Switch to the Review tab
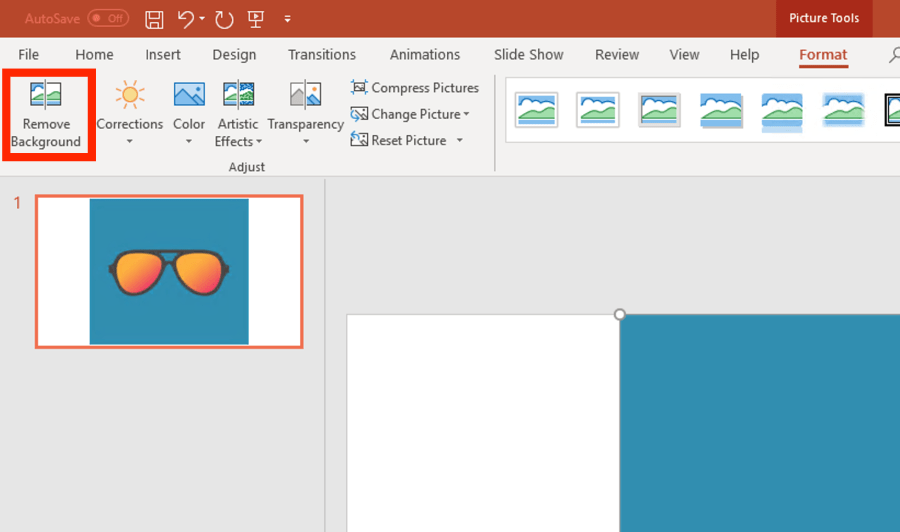The width and height of the screenshot is (900, 532). click(x=617, y=55)
